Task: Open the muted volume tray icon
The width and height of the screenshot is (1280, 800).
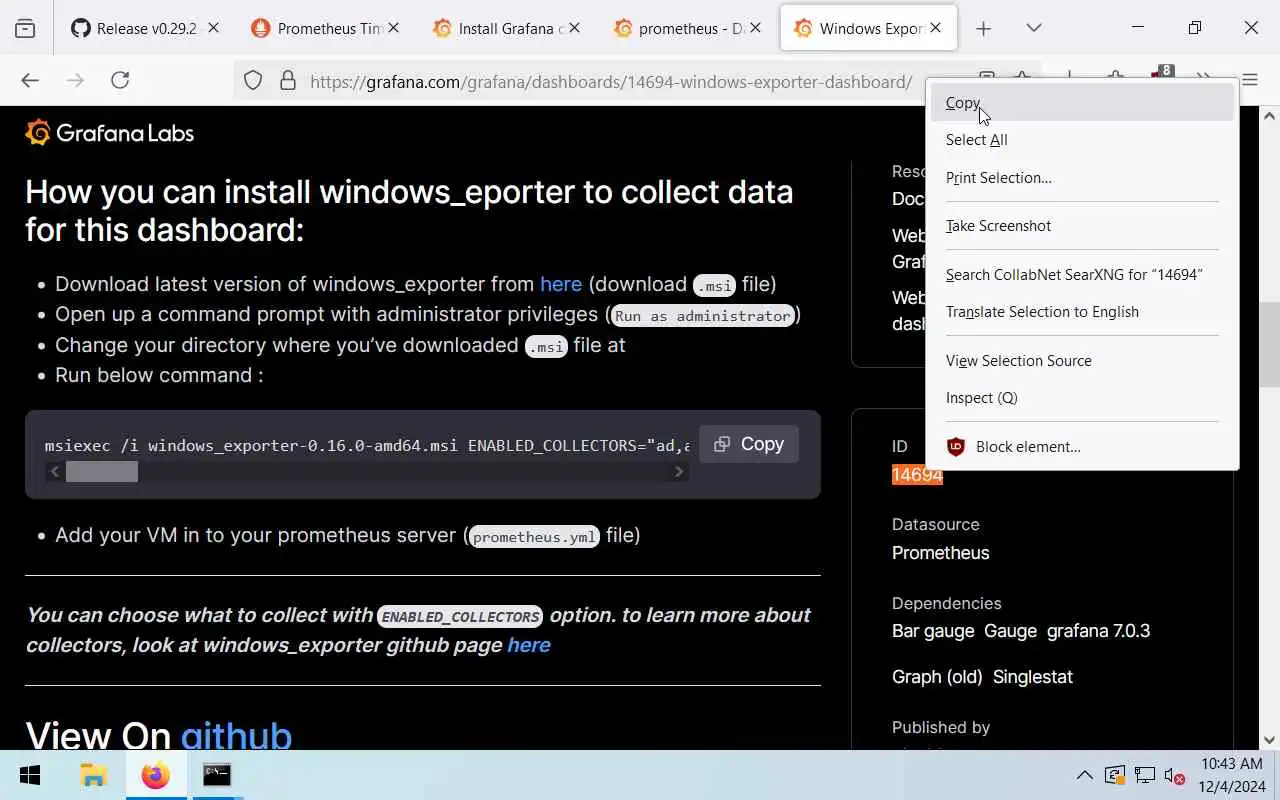Action: tap(1175, 776)
